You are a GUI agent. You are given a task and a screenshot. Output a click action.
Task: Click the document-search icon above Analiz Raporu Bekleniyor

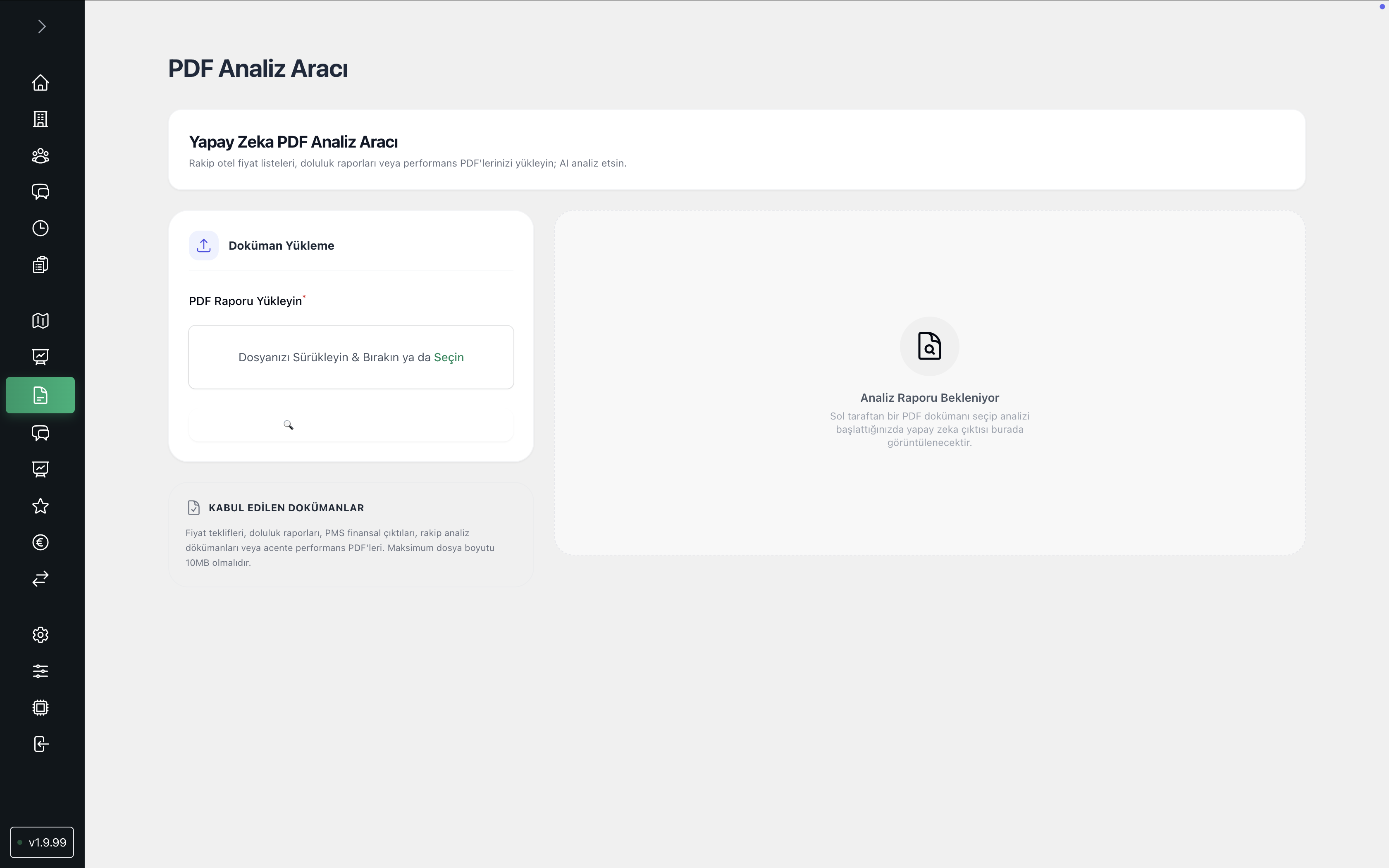929,346
